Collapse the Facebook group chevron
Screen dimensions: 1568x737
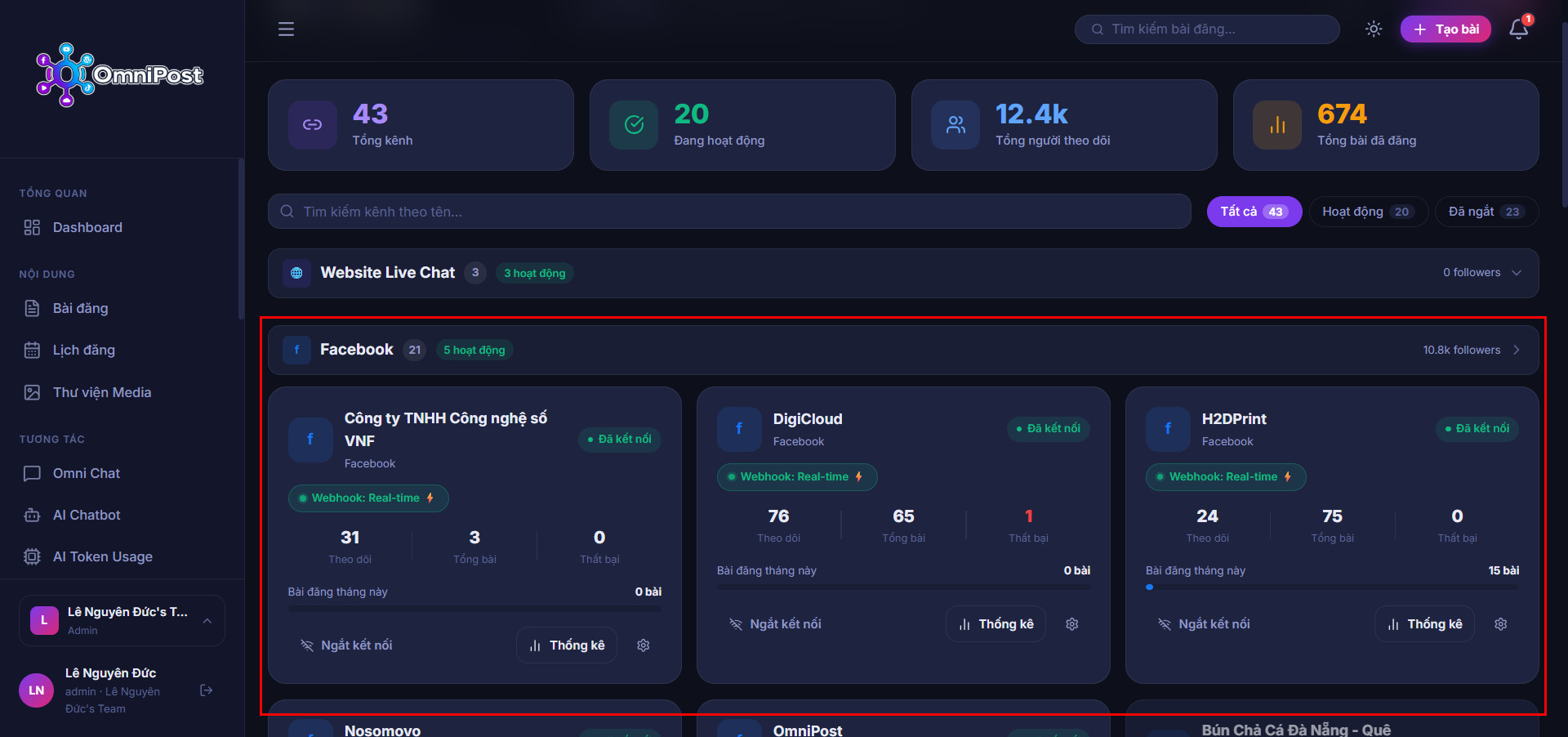tap(1517, 350)
